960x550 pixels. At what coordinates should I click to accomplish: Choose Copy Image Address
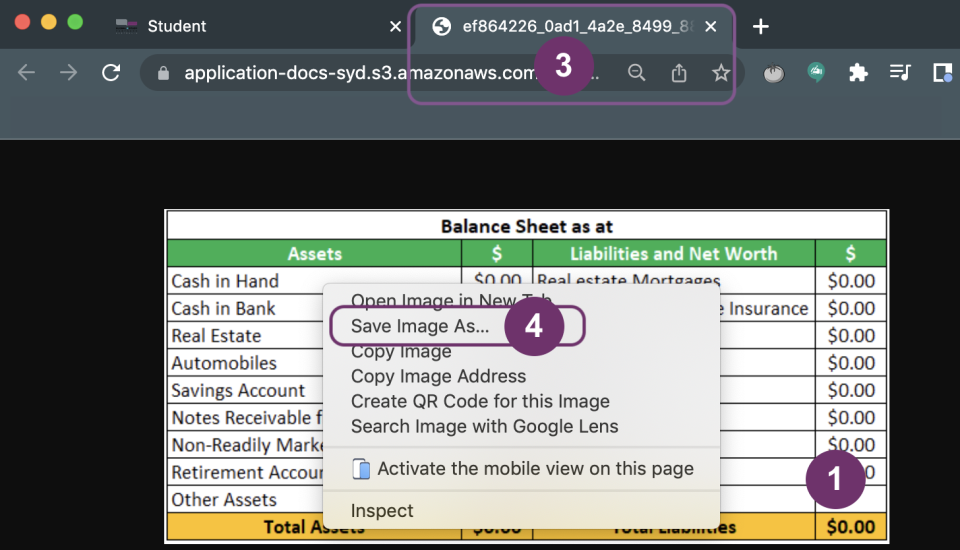point(438,376)
